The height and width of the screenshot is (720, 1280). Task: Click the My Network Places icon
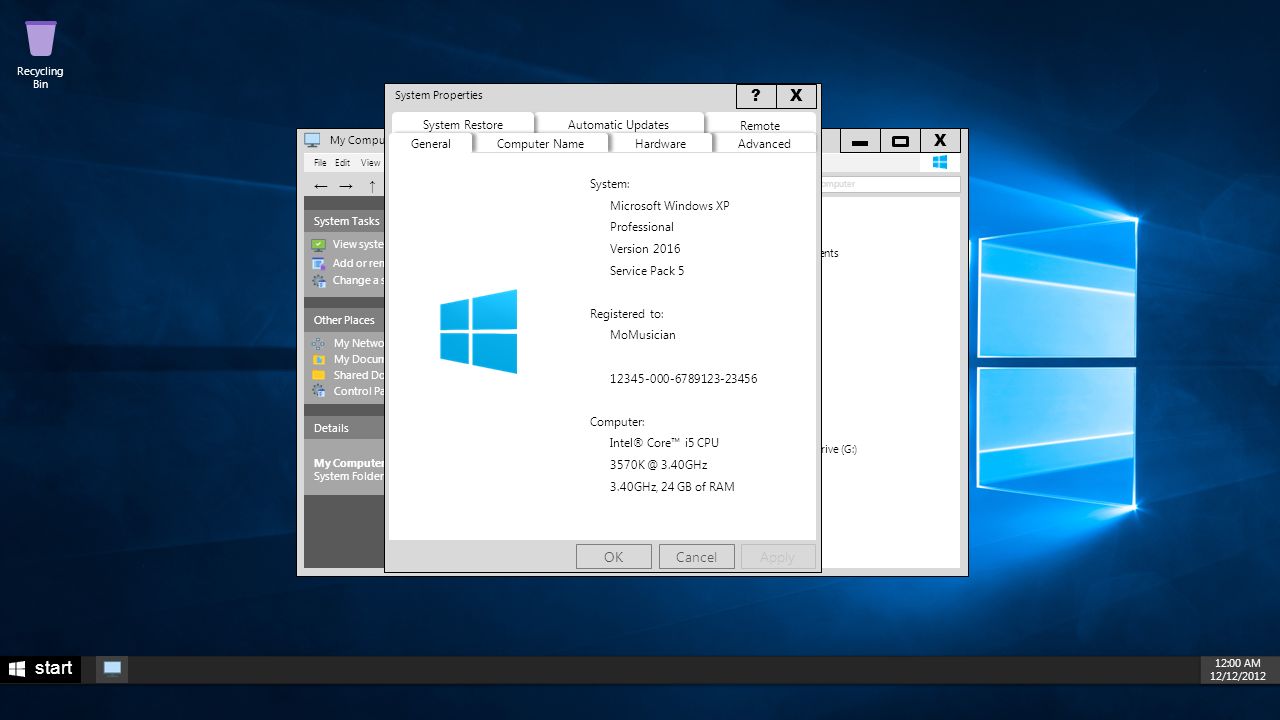tap(319, 343)
